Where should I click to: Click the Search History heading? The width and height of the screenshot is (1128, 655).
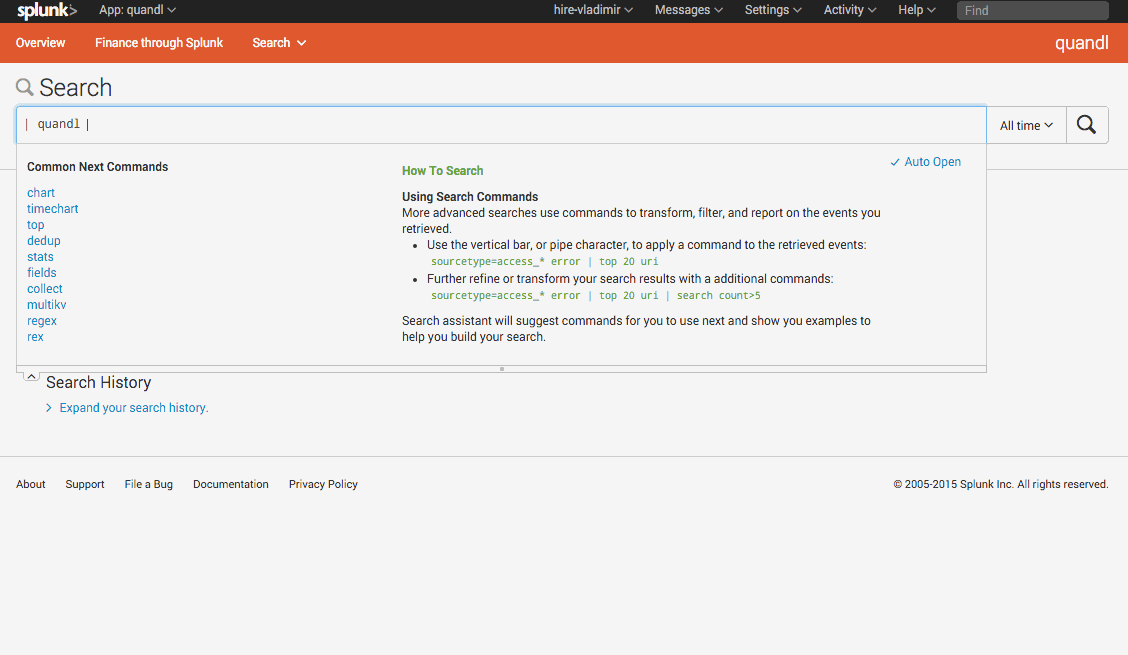click(99, 382)
